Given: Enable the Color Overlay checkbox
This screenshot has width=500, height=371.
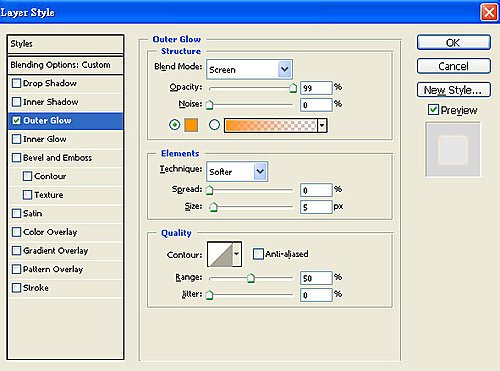Looking at the screenshot, I should tap(16, 232).
